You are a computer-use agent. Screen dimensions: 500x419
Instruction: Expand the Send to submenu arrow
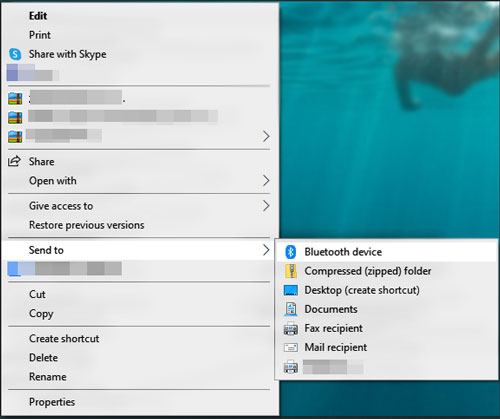point(266,250)
